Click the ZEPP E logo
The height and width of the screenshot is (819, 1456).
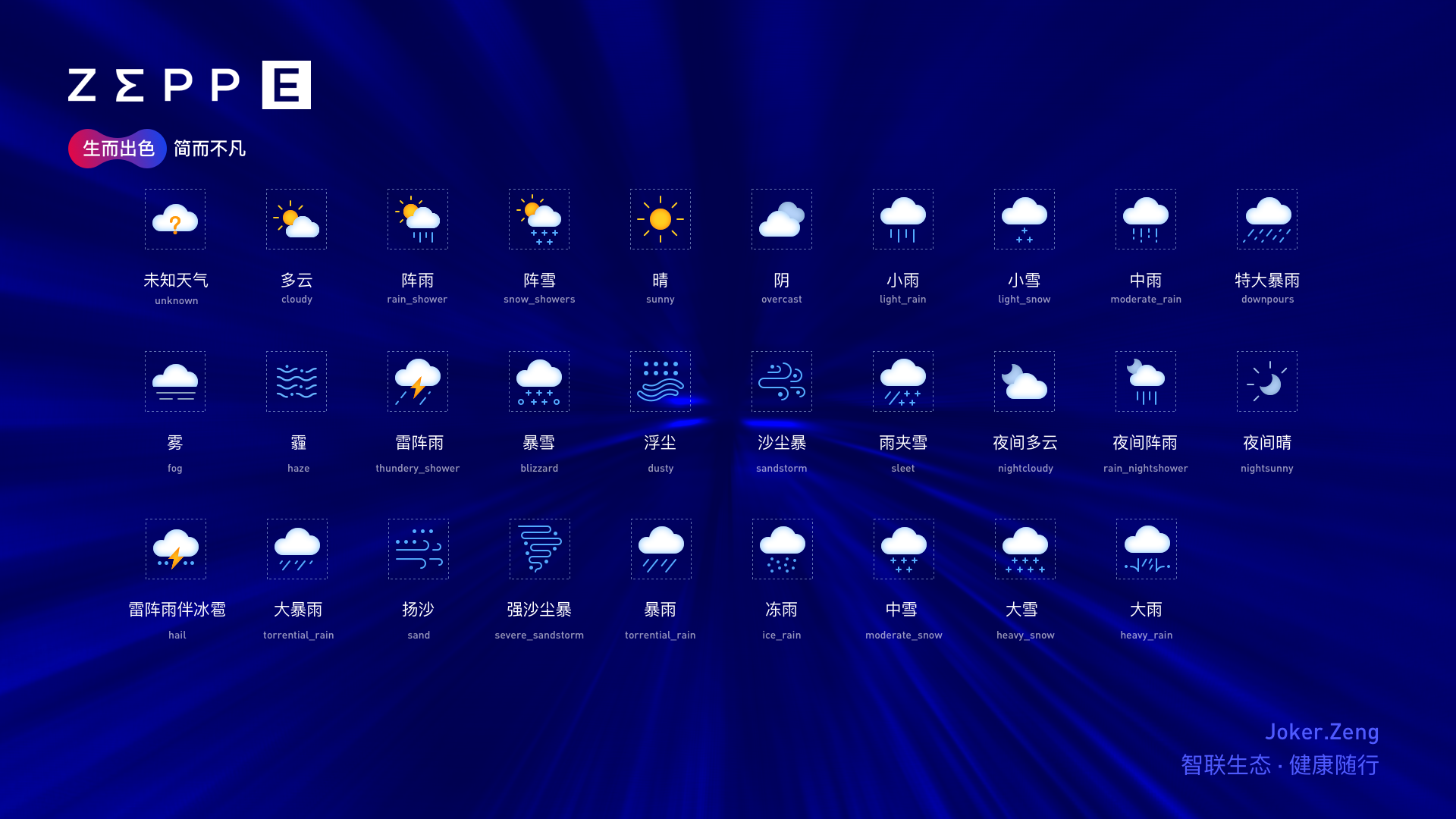coord(190,85)
